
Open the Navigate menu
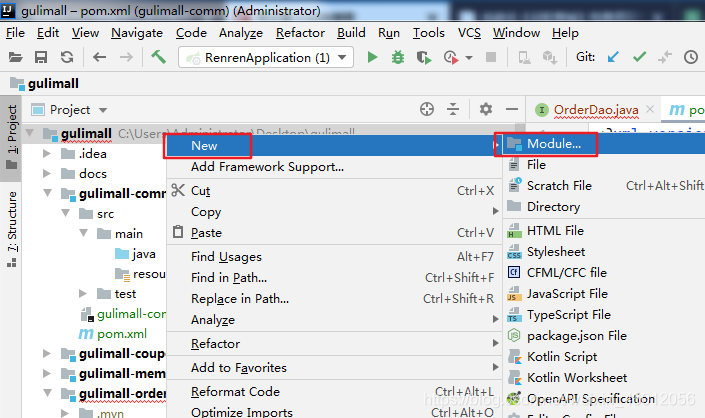(137, 33)
